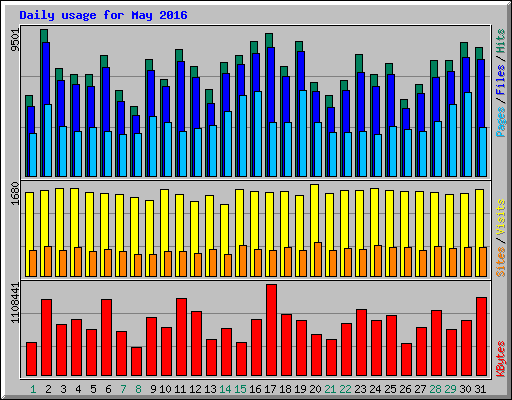Click day label 20 on the axis
512x400 pixels.
315,389
